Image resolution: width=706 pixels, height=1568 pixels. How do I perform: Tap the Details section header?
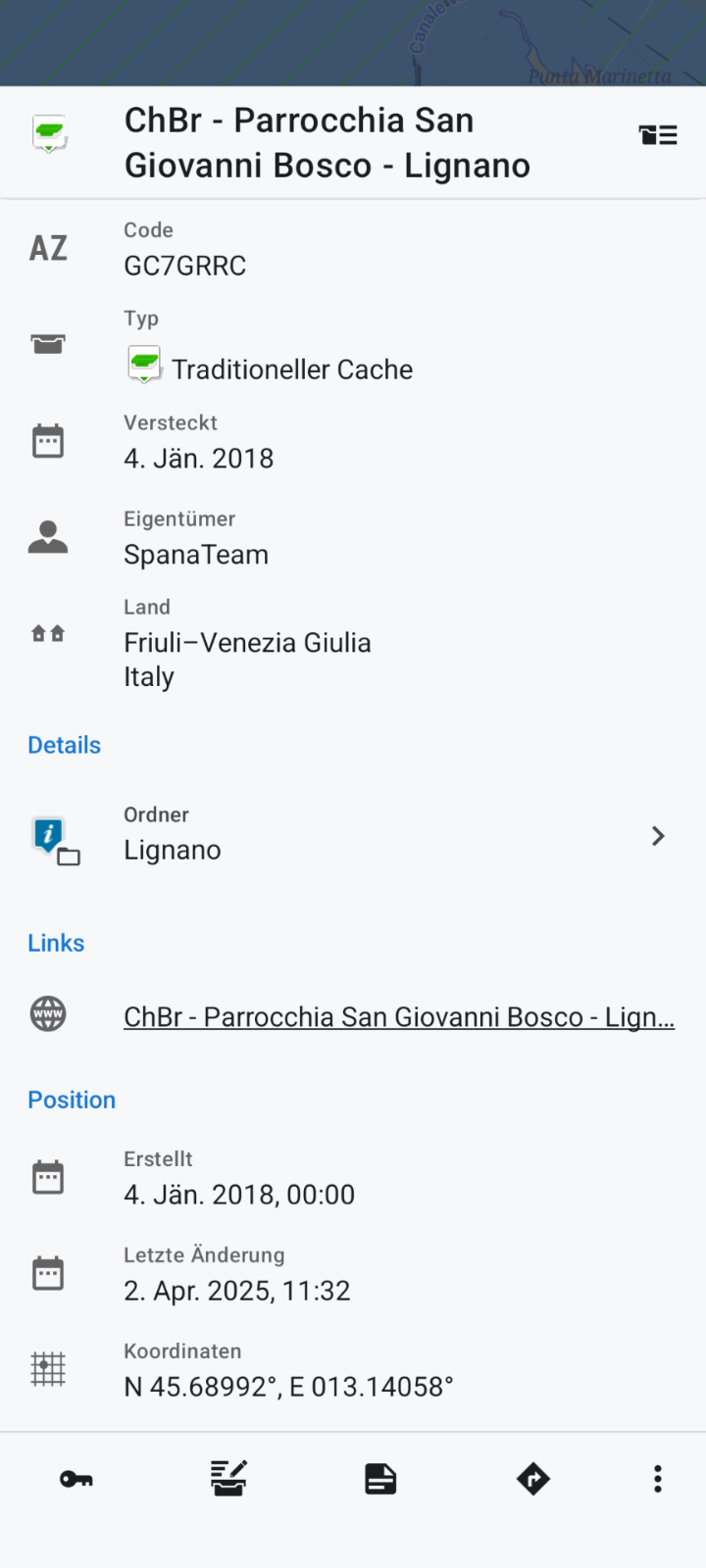65,745
